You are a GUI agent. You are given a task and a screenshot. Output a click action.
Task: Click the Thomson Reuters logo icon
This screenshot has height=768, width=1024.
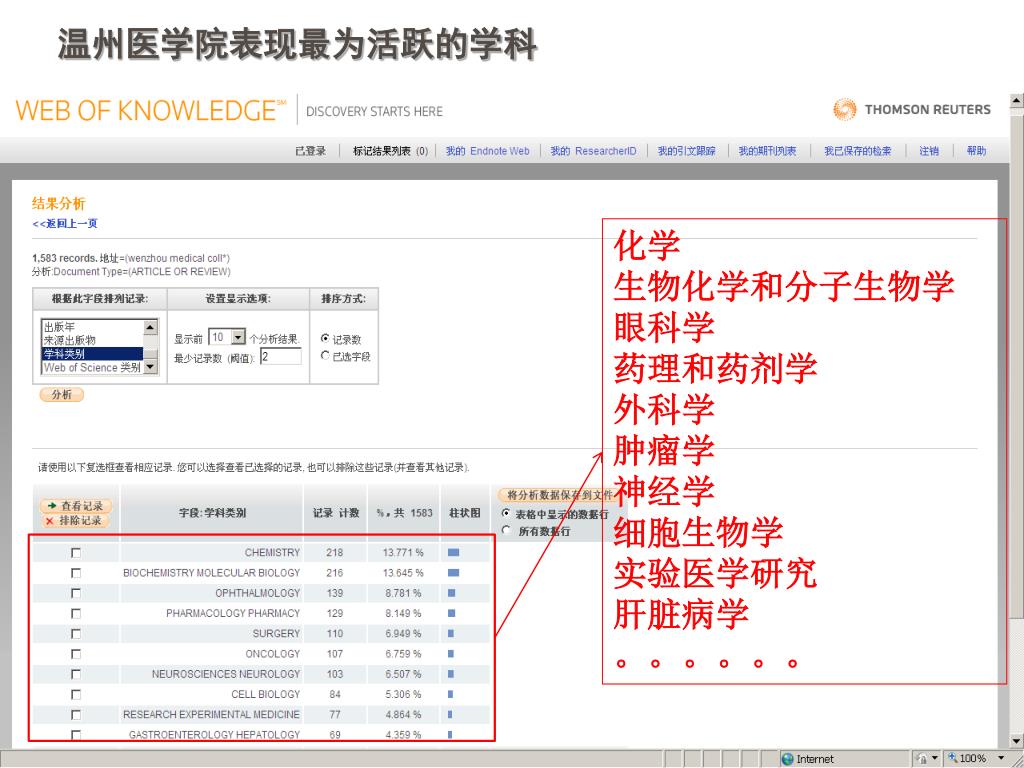pyautogui.click(x=844, y=109)
